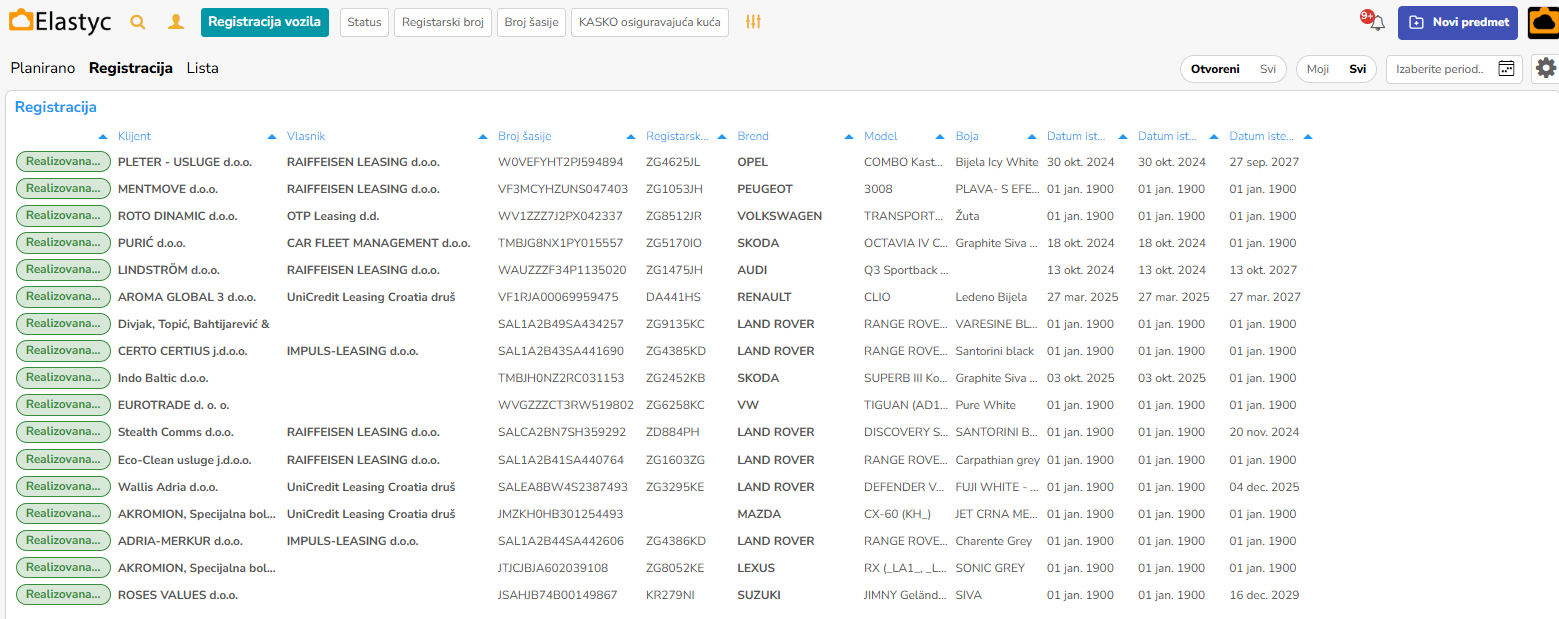Viewport: 1559px width, 619px height.
Task: Select client Eco-Clean usluge j.d.o.o.
Action: click(185, 460)
